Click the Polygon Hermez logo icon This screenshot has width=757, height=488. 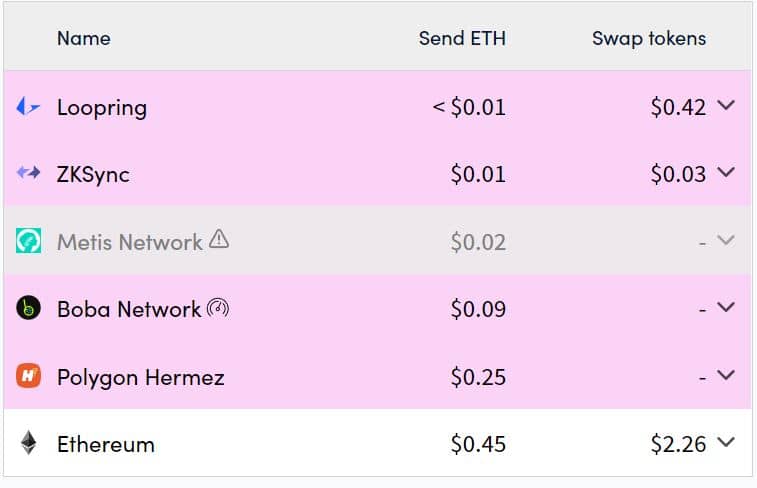[29, 377]
